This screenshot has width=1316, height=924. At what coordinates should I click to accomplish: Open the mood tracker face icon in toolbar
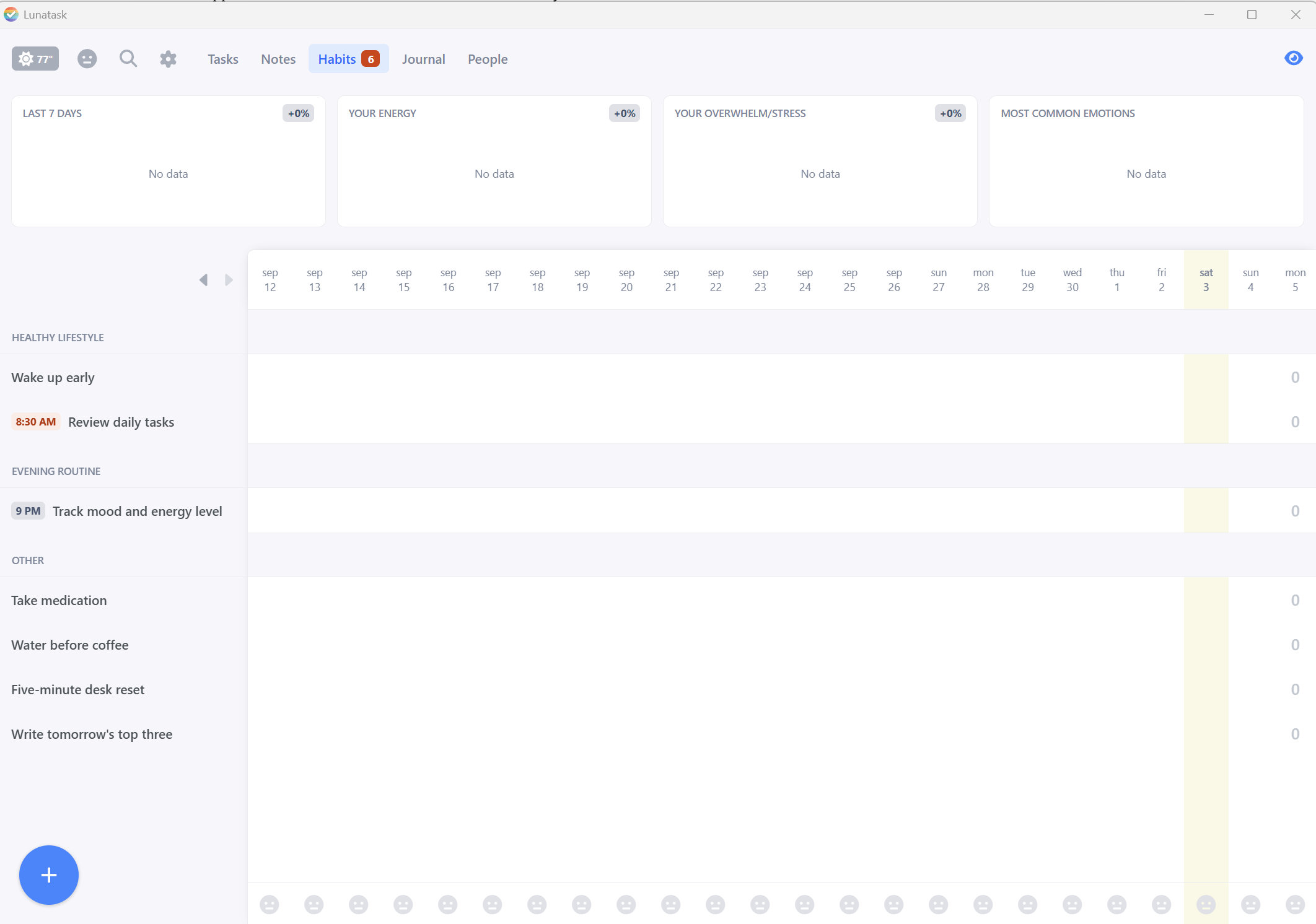click(x=87, y=59)
